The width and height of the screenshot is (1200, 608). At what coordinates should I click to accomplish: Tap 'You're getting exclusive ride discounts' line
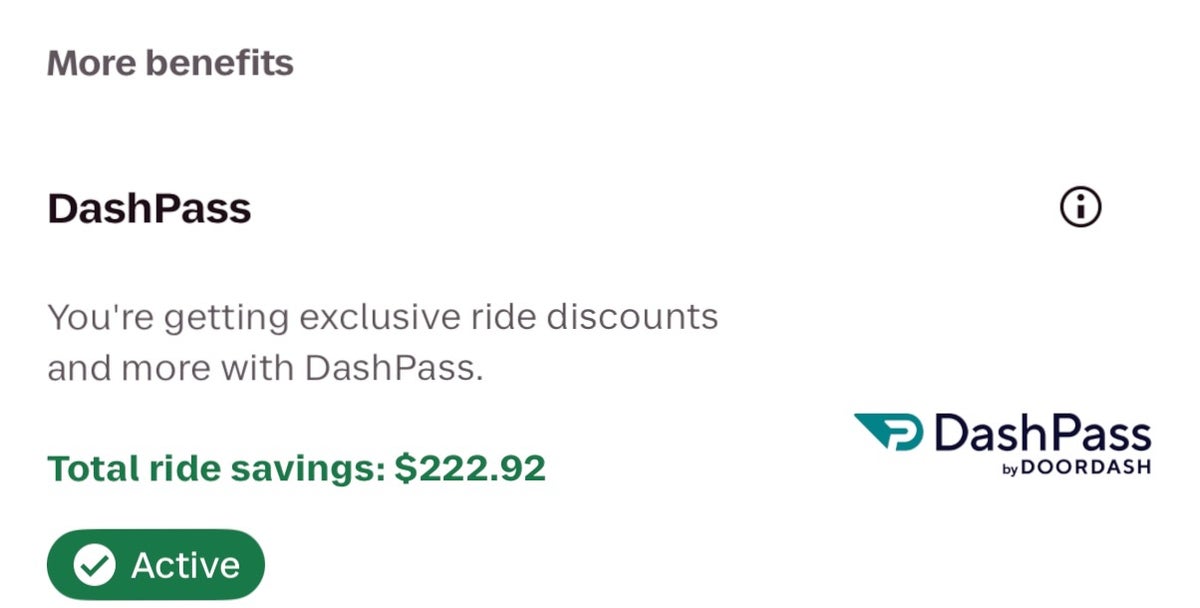pyautogui.click(x=382, y=318)
